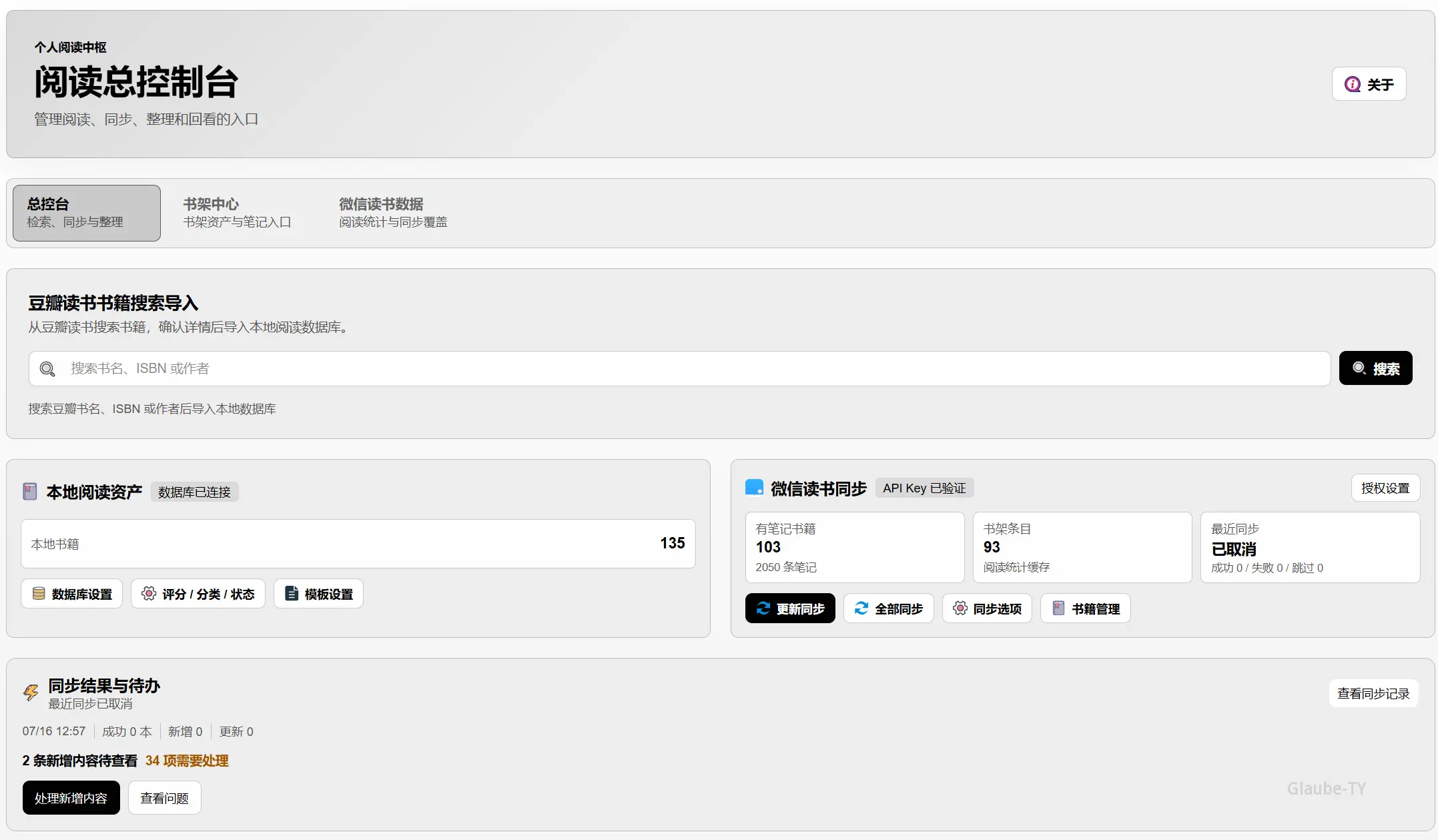The height and width of the screenshot is (840, 1438).
Task: Click the 书架条目 93 card
Action: pos(1082,548)
